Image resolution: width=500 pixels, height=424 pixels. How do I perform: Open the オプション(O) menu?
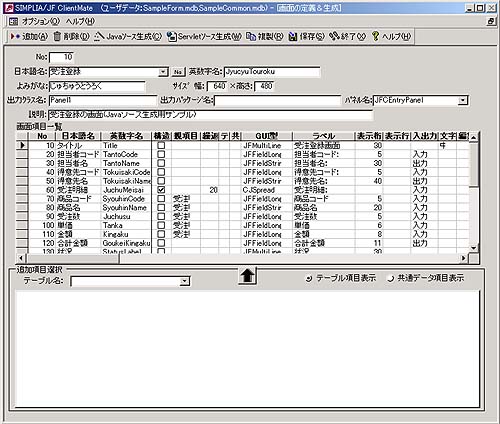[41, 21]
